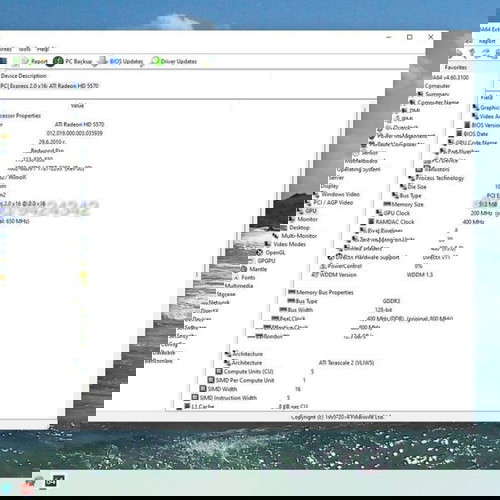Click the BIOS Updates toolbar button

point(121,61)
